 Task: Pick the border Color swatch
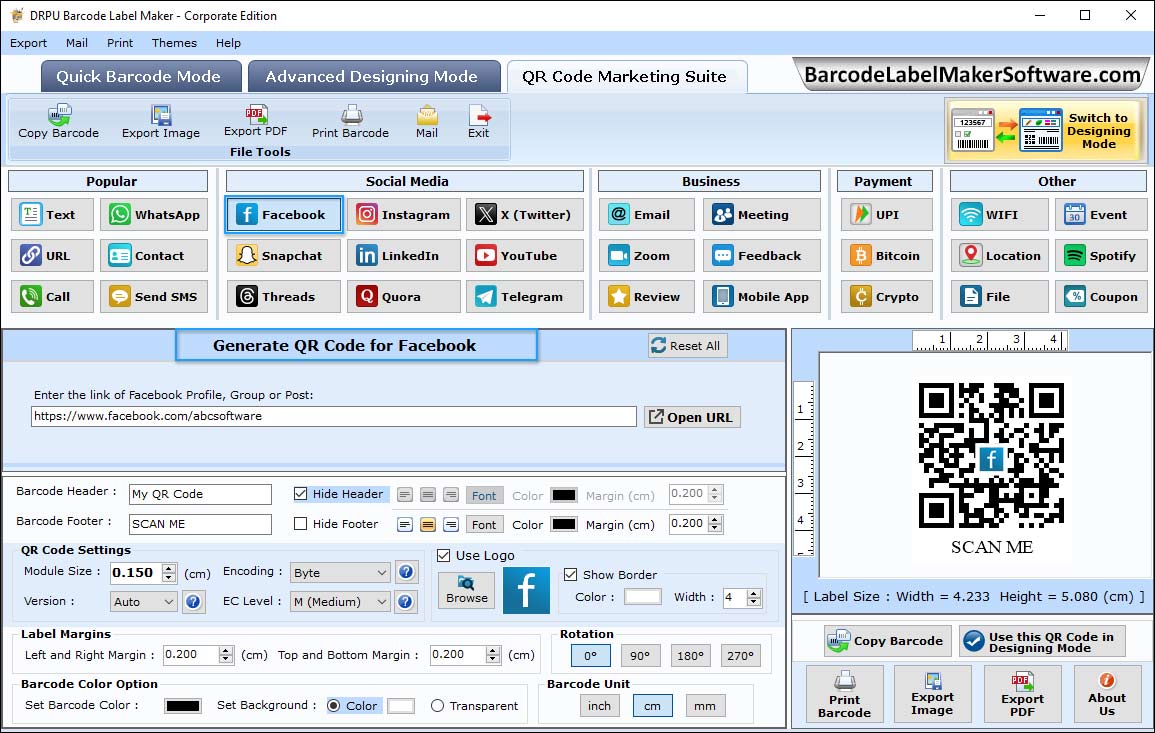tap(642, 597)
